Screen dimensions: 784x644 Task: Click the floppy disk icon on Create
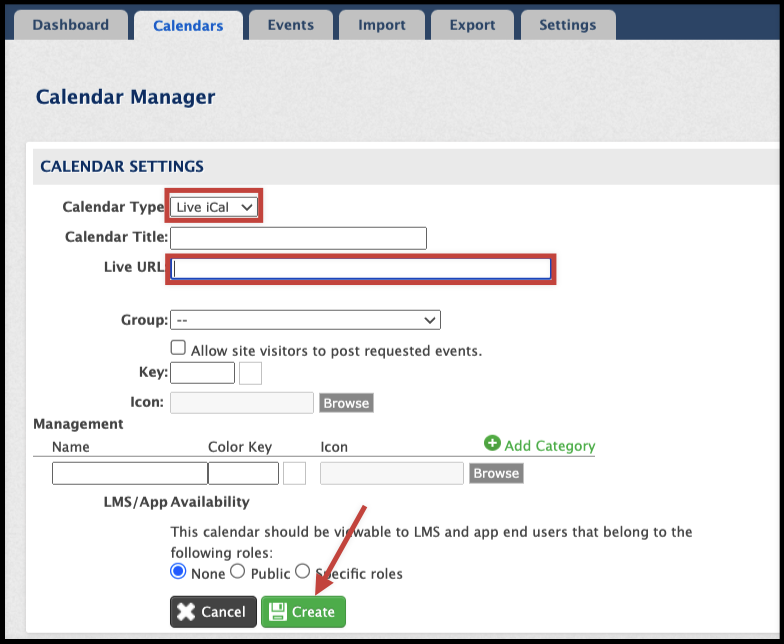[278, 612]
